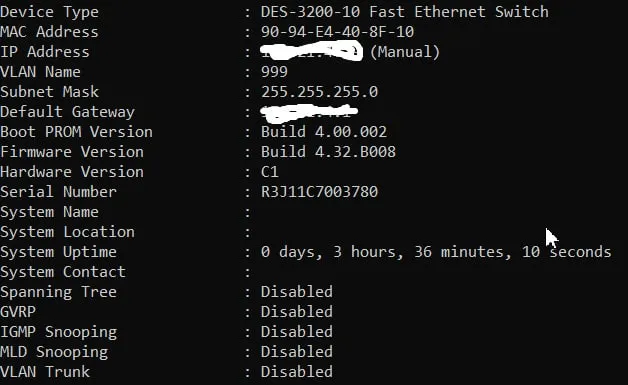Click the Boot PROM Build 4.00.002 value
The image size is (628, 385).
pos(324,131)
